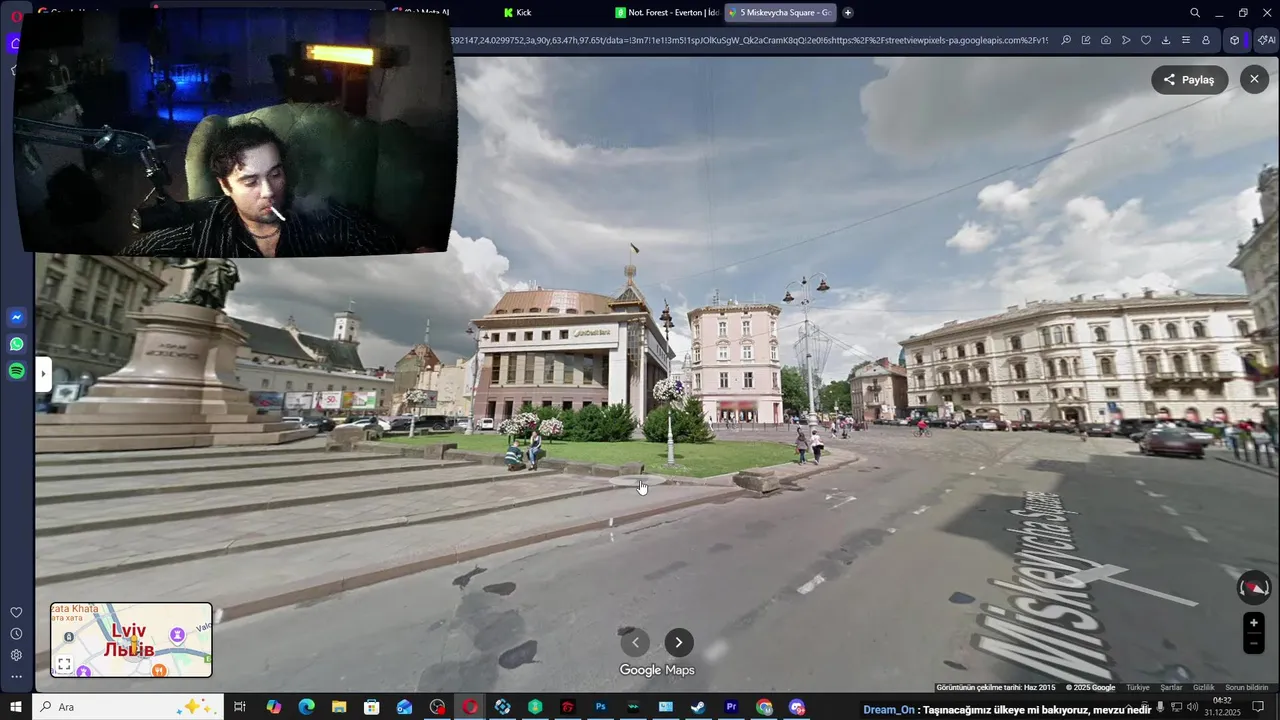Click the Sorun bildirin report link
1280x720 pixels.
click(1247, 688)
